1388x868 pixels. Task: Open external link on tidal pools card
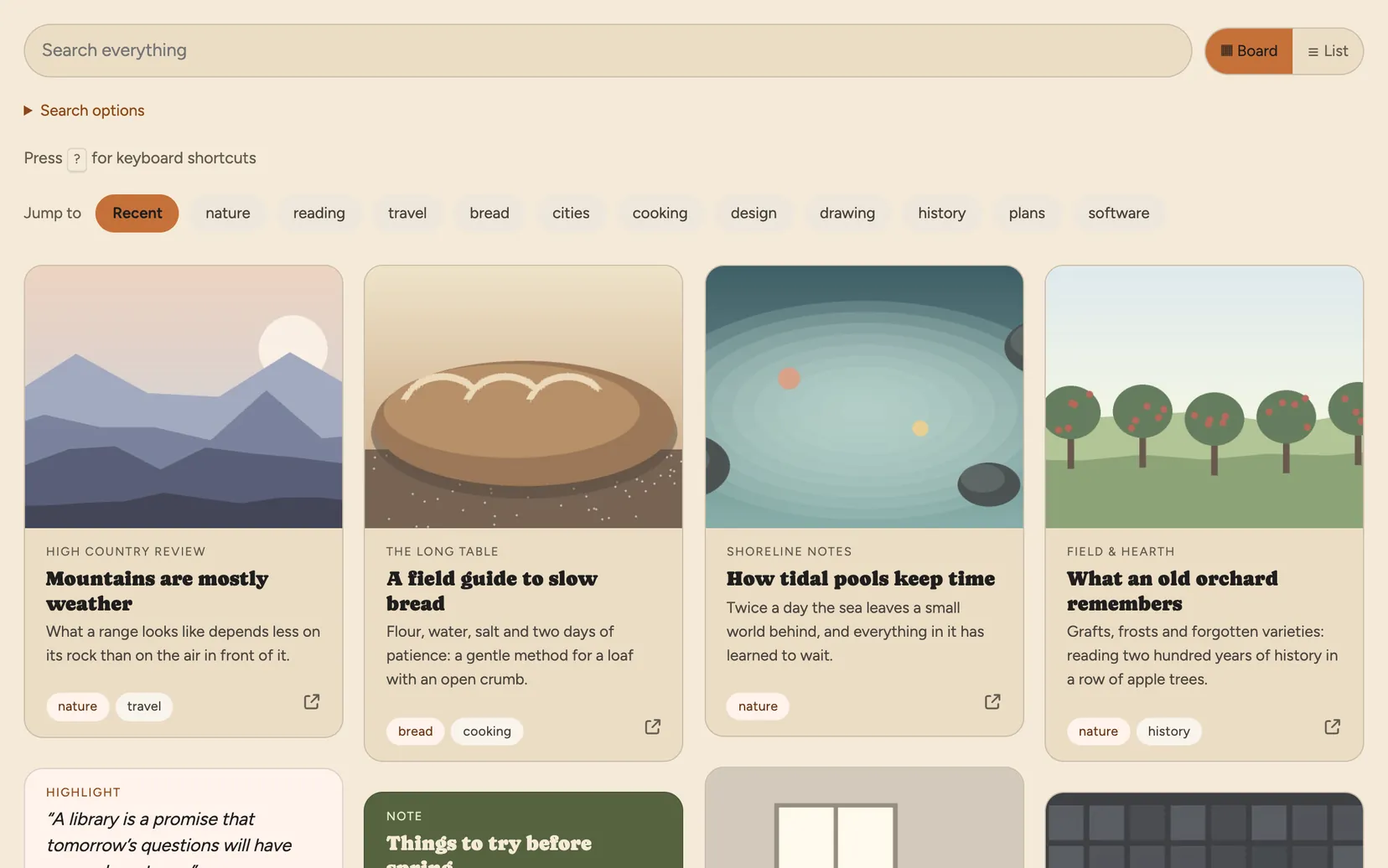pos(992,702)
